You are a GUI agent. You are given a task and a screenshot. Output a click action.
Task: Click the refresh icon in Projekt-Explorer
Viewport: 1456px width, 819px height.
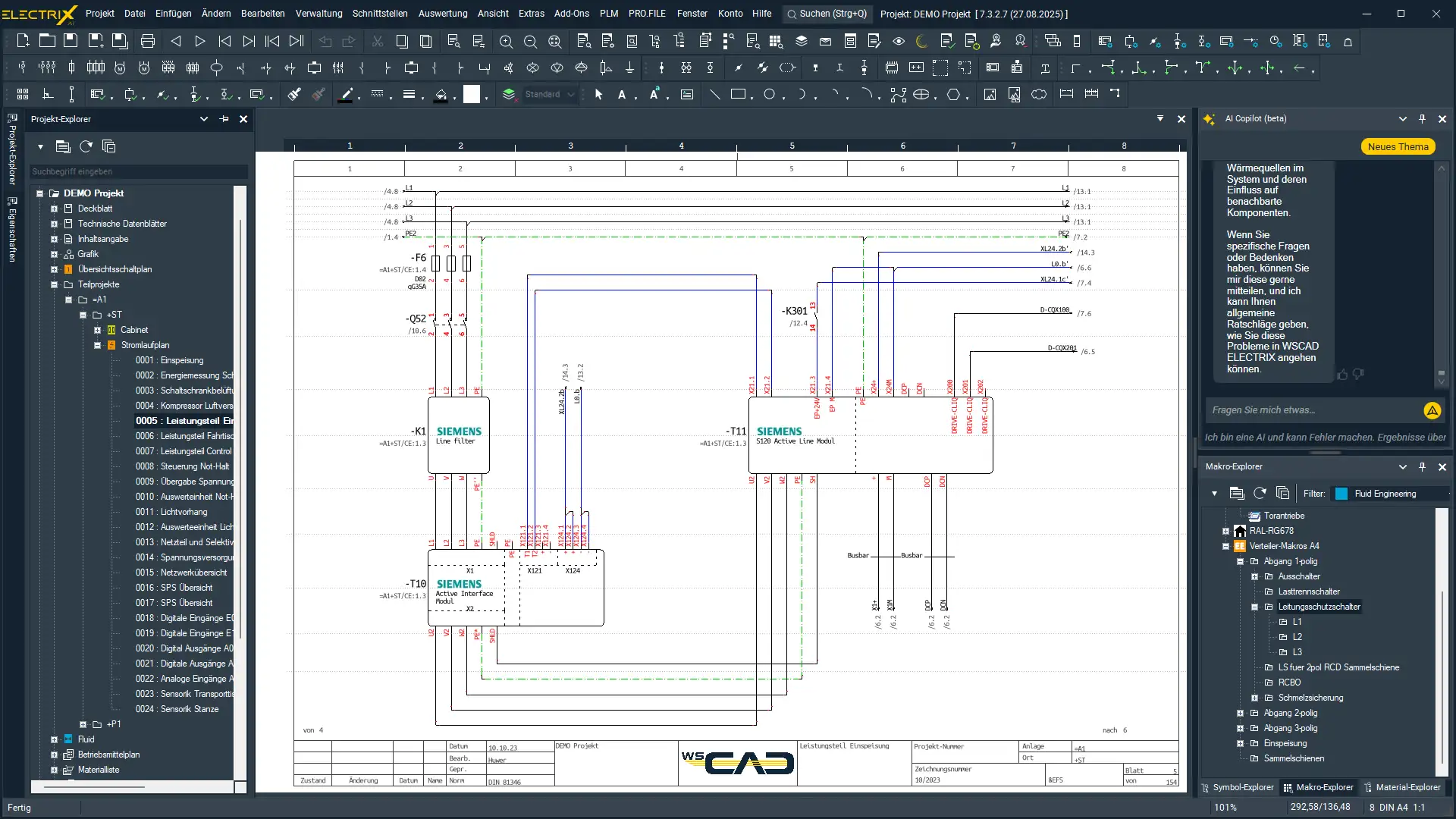86,146
